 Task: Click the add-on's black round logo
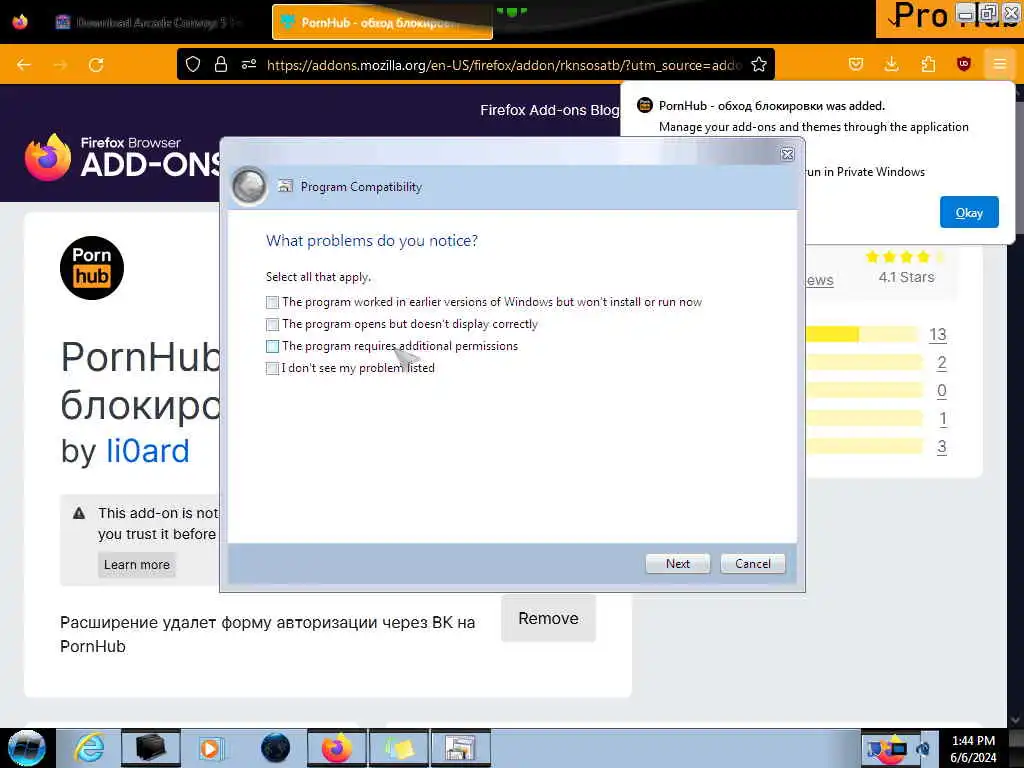click(x=92, y=268)
